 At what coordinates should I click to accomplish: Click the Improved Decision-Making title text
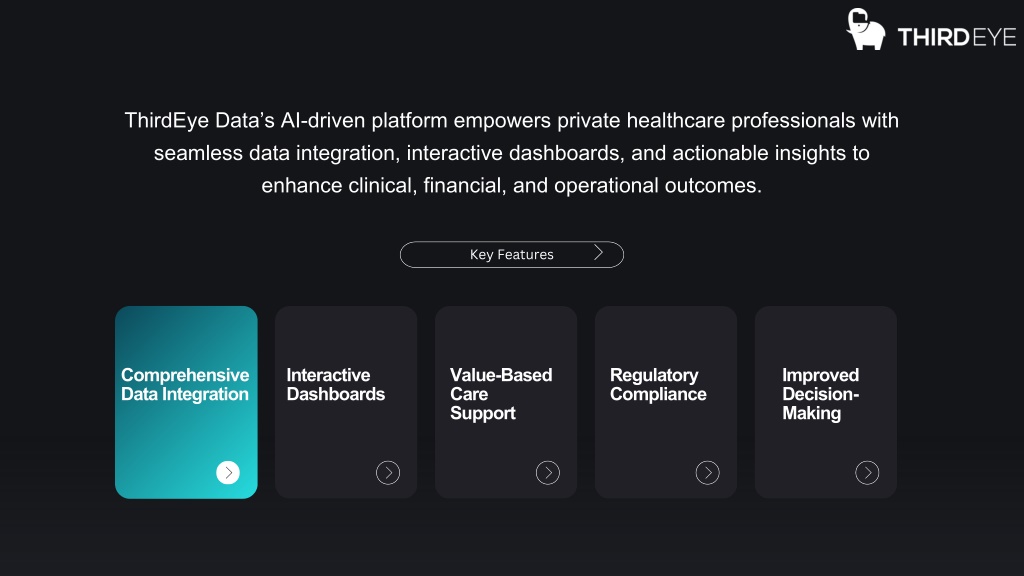point(821,394)
